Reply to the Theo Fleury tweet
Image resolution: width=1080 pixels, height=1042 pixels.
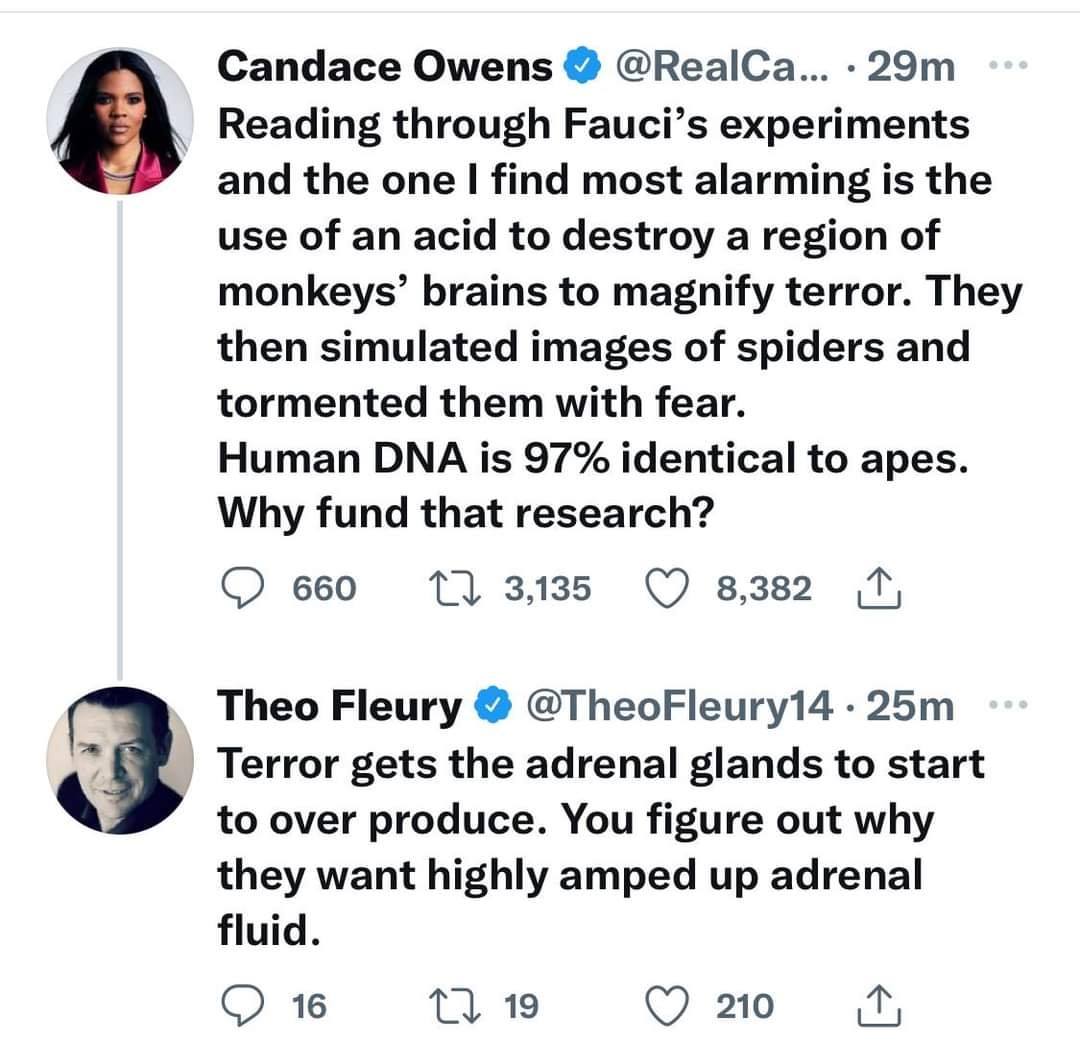(240, 1005)
